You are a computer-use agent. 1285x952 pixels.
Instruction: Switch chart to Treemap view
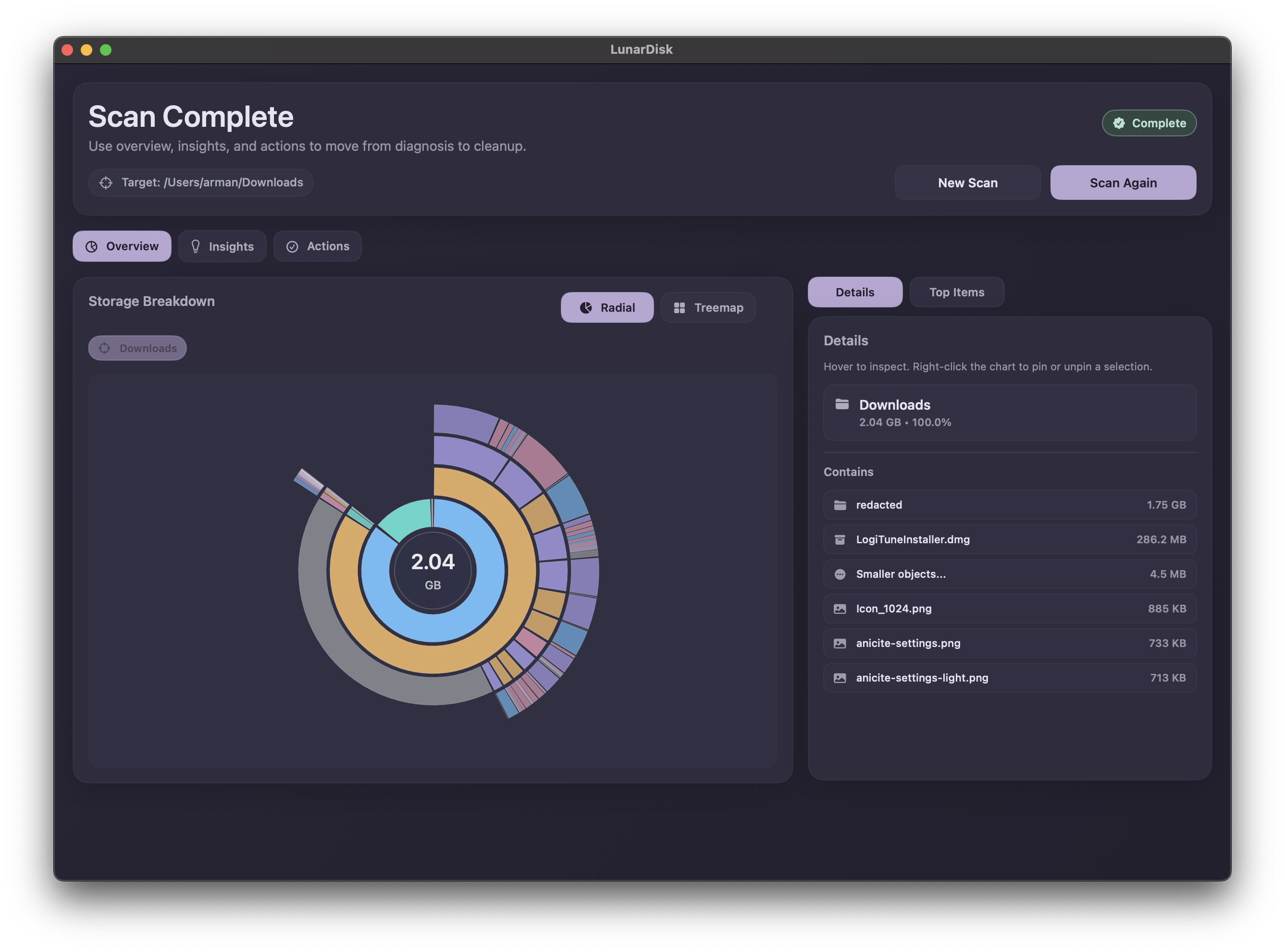point(708,308)
